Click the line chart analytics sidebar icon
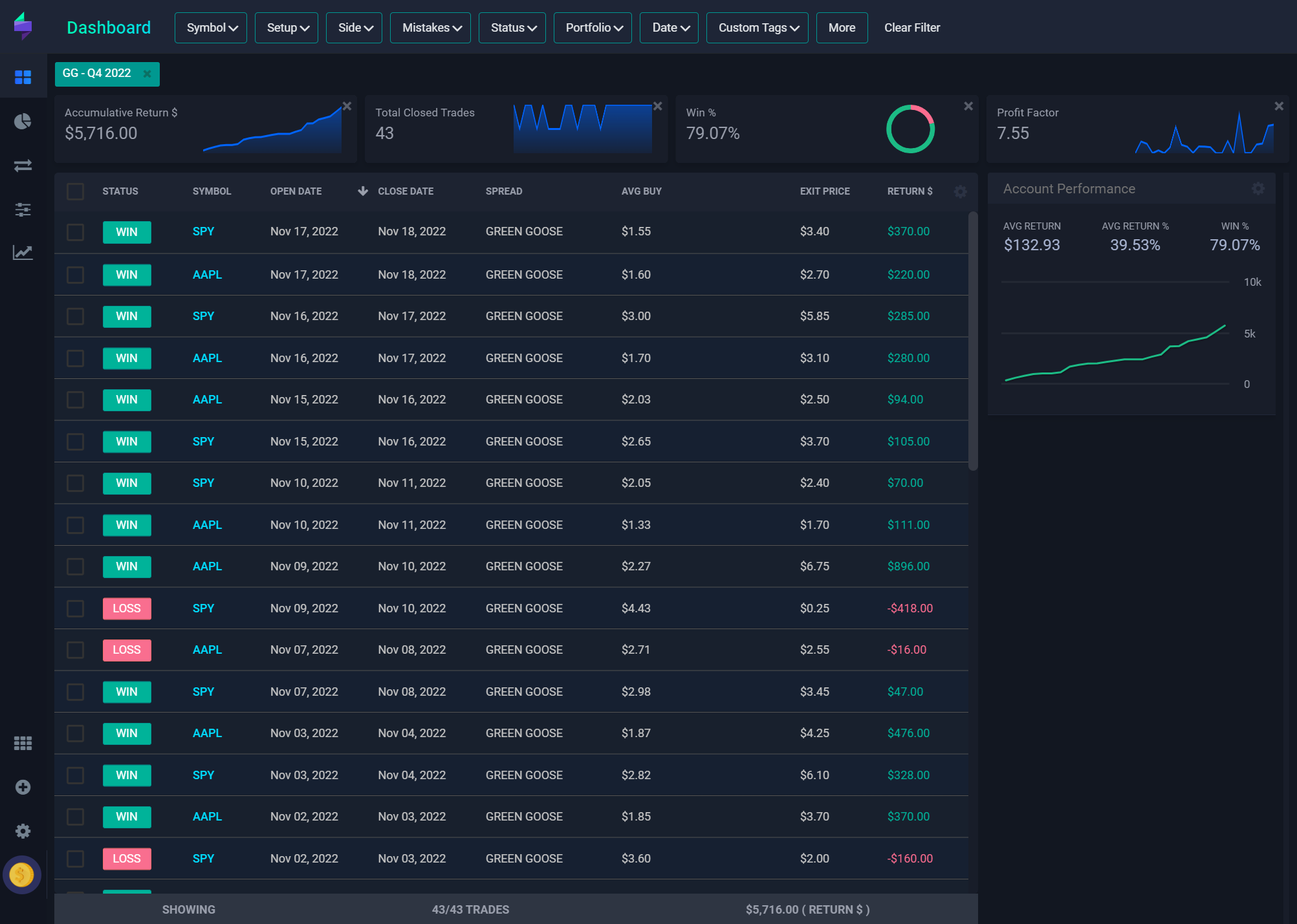The image size is (1297, 924). [23, 252]
